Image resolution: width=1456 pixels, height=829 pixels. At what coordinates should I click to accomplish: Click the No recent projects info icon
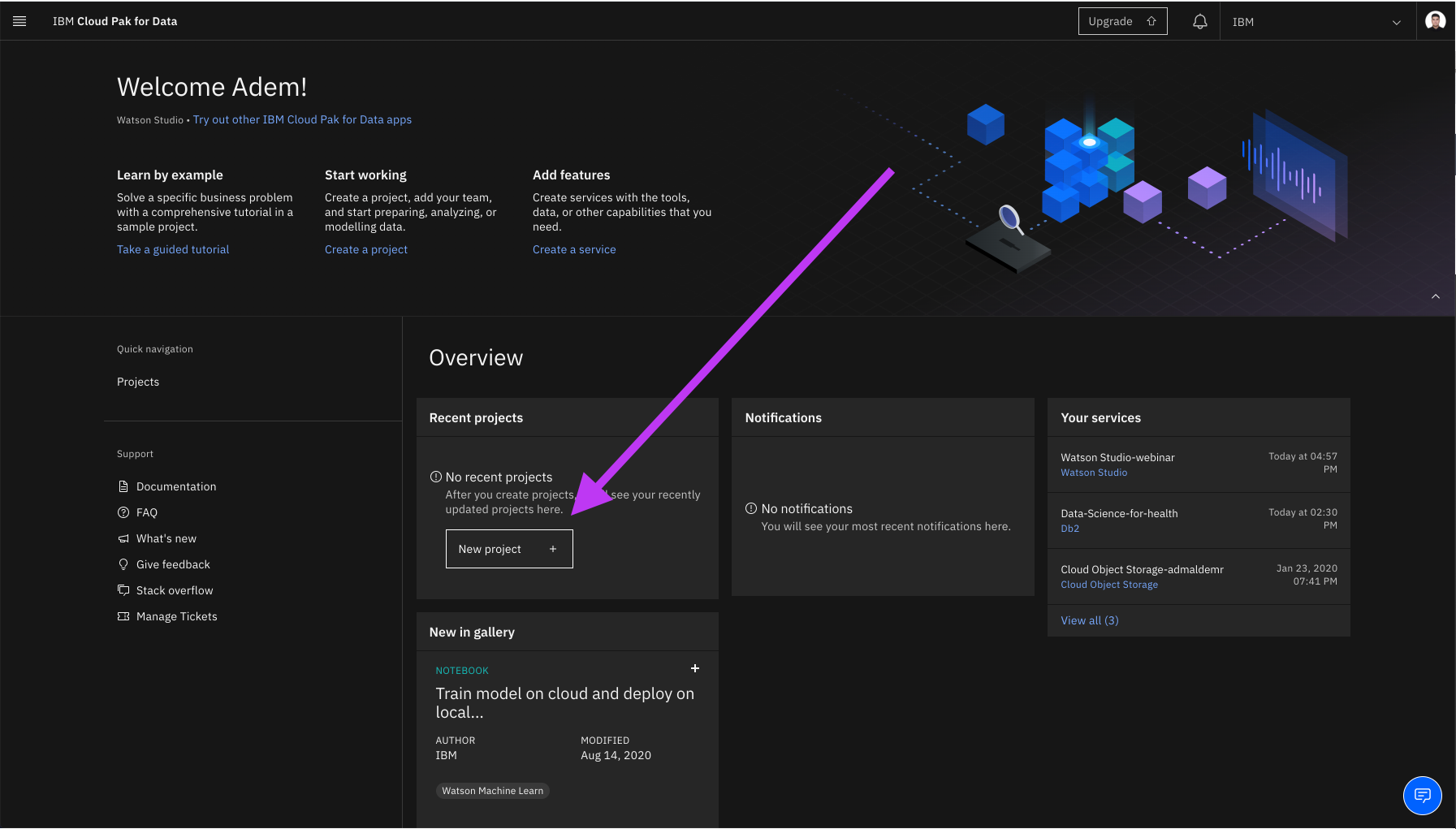436,477
